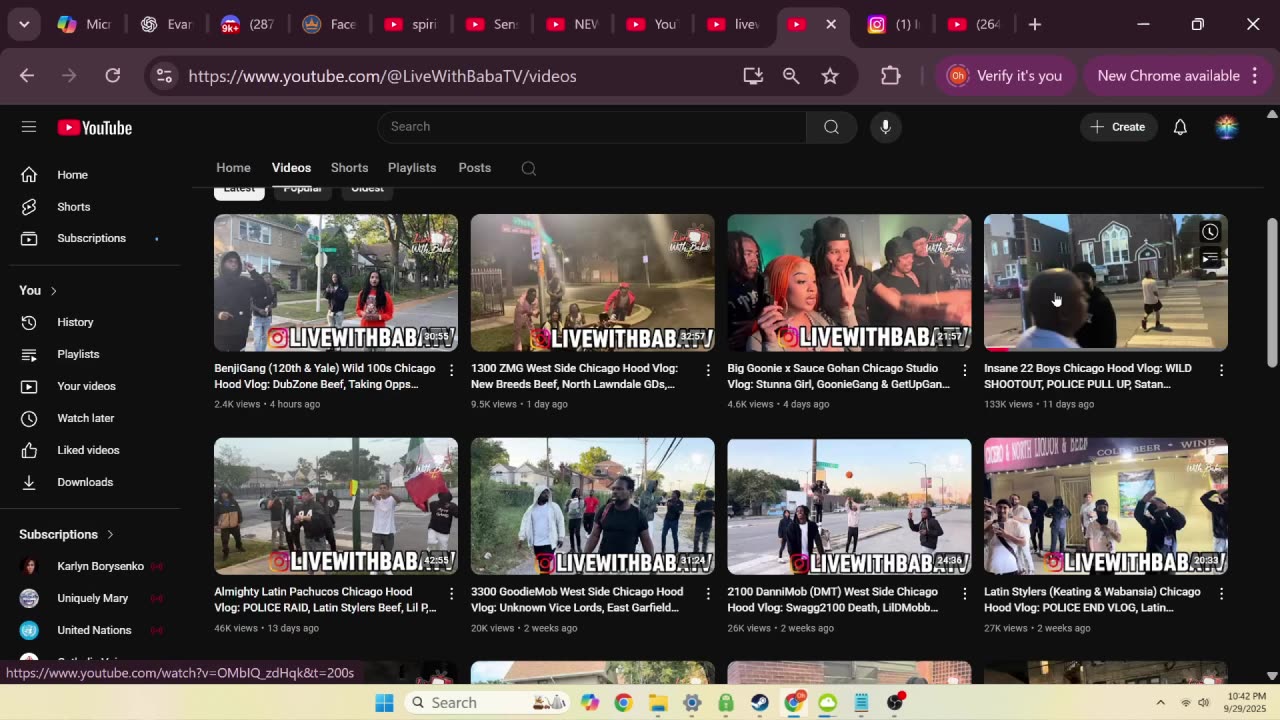Open the Big Goonie x Sauce Gohan thumbnail
This screenshot has width=1280, height=720.
point(849,283)
